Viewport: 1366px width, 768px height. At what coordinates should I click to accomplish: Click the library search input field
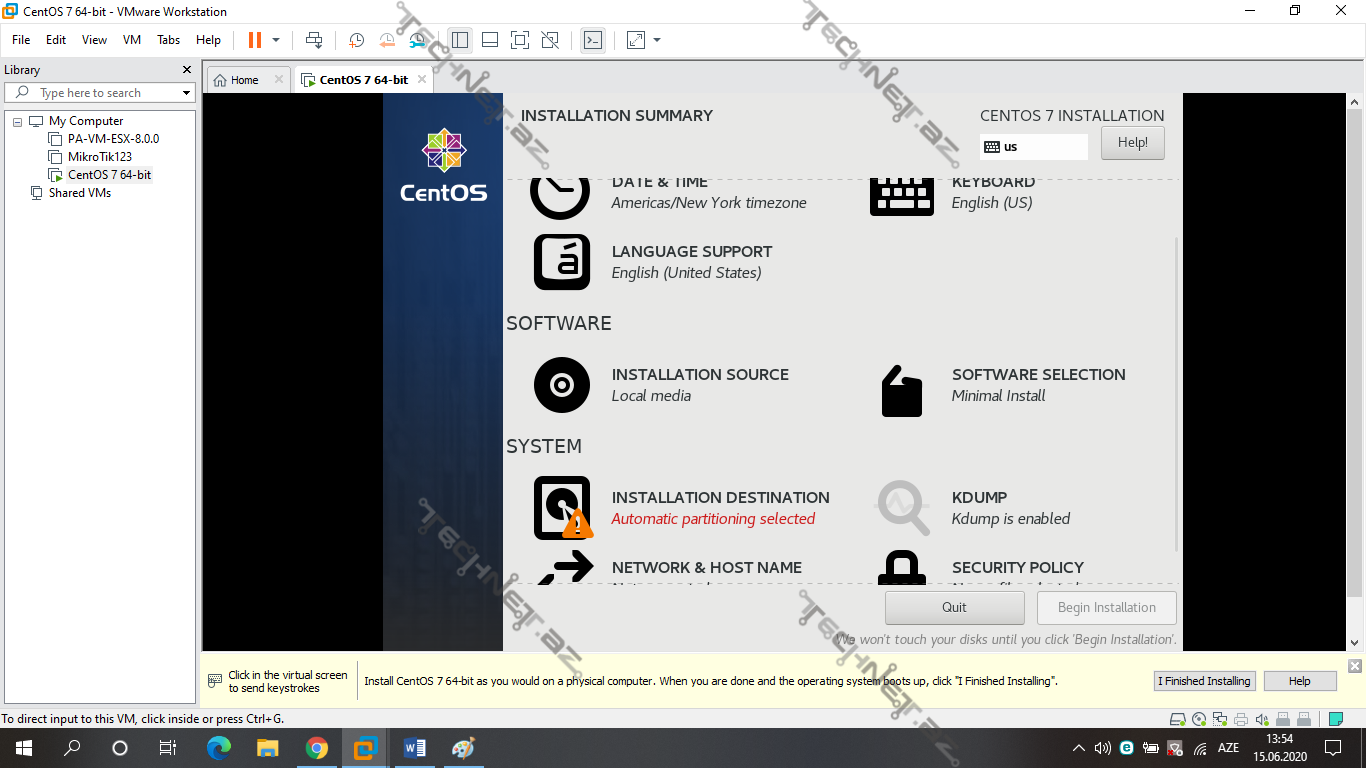tap(100, 93)
